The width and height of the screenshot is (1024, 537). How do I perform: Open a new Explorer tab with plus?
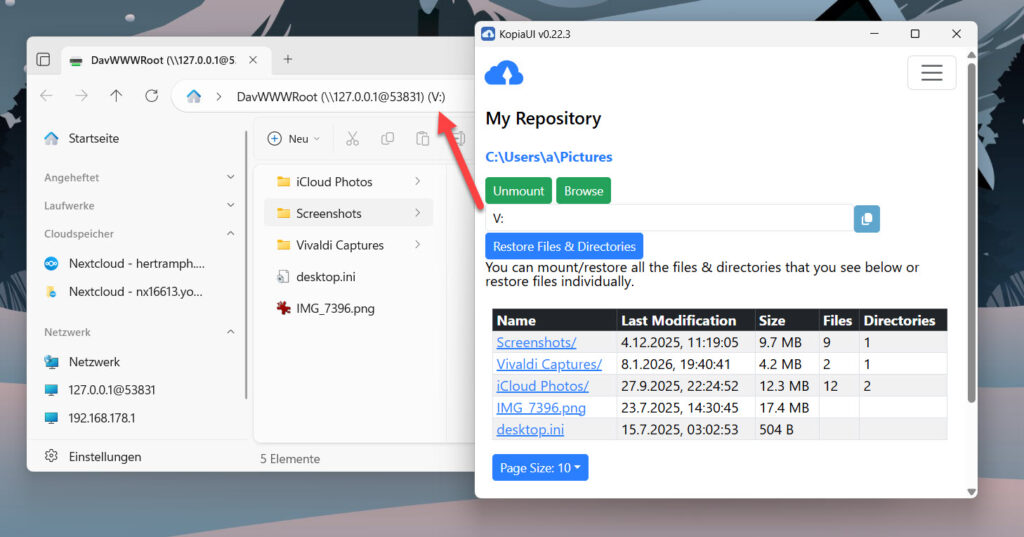pyautogui.click(x=288, y=59)
